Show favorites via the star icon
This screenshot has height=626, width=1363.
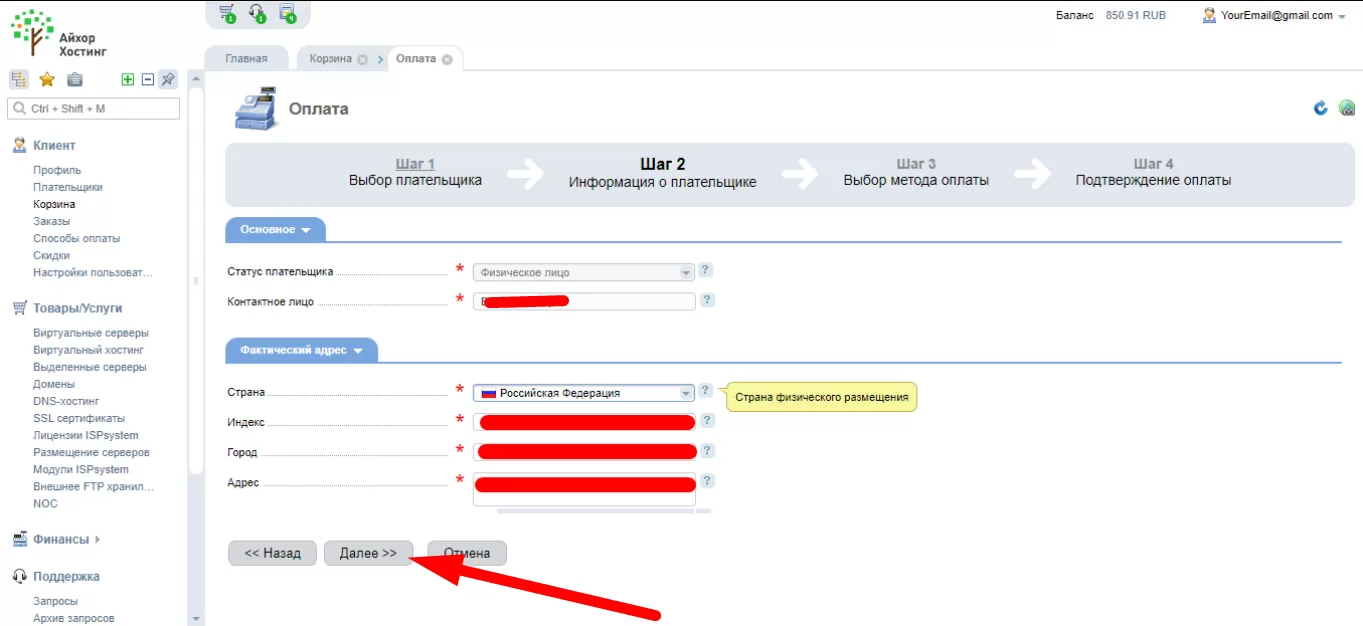click(46, 80)
